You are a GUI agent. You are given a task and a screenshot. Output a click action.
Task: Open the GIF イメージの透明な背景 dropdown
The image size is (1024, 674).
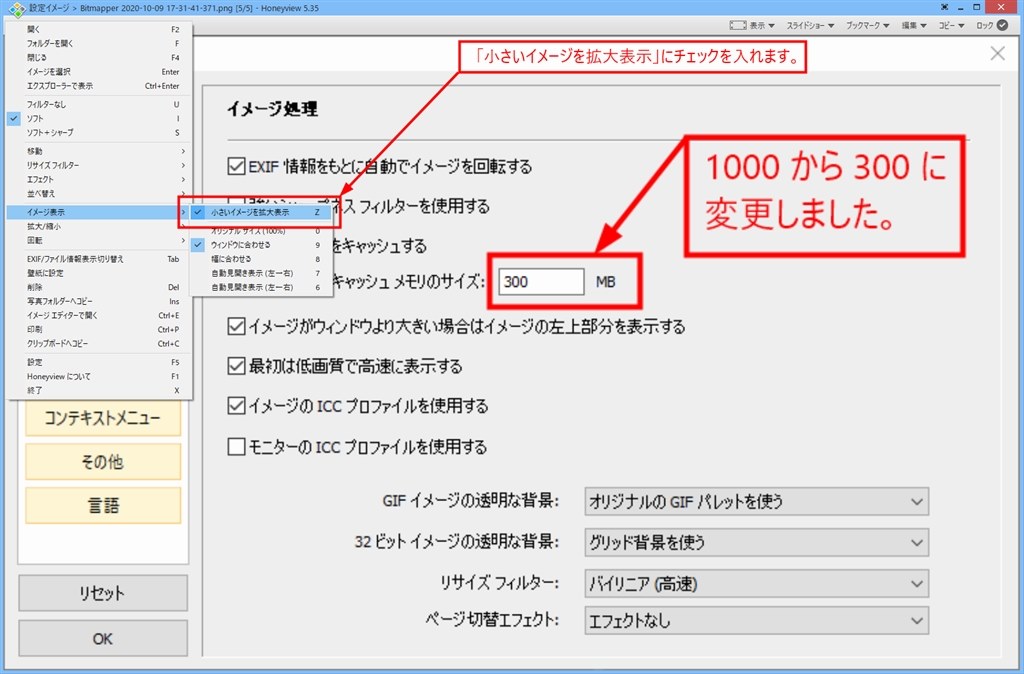point(756,502)
